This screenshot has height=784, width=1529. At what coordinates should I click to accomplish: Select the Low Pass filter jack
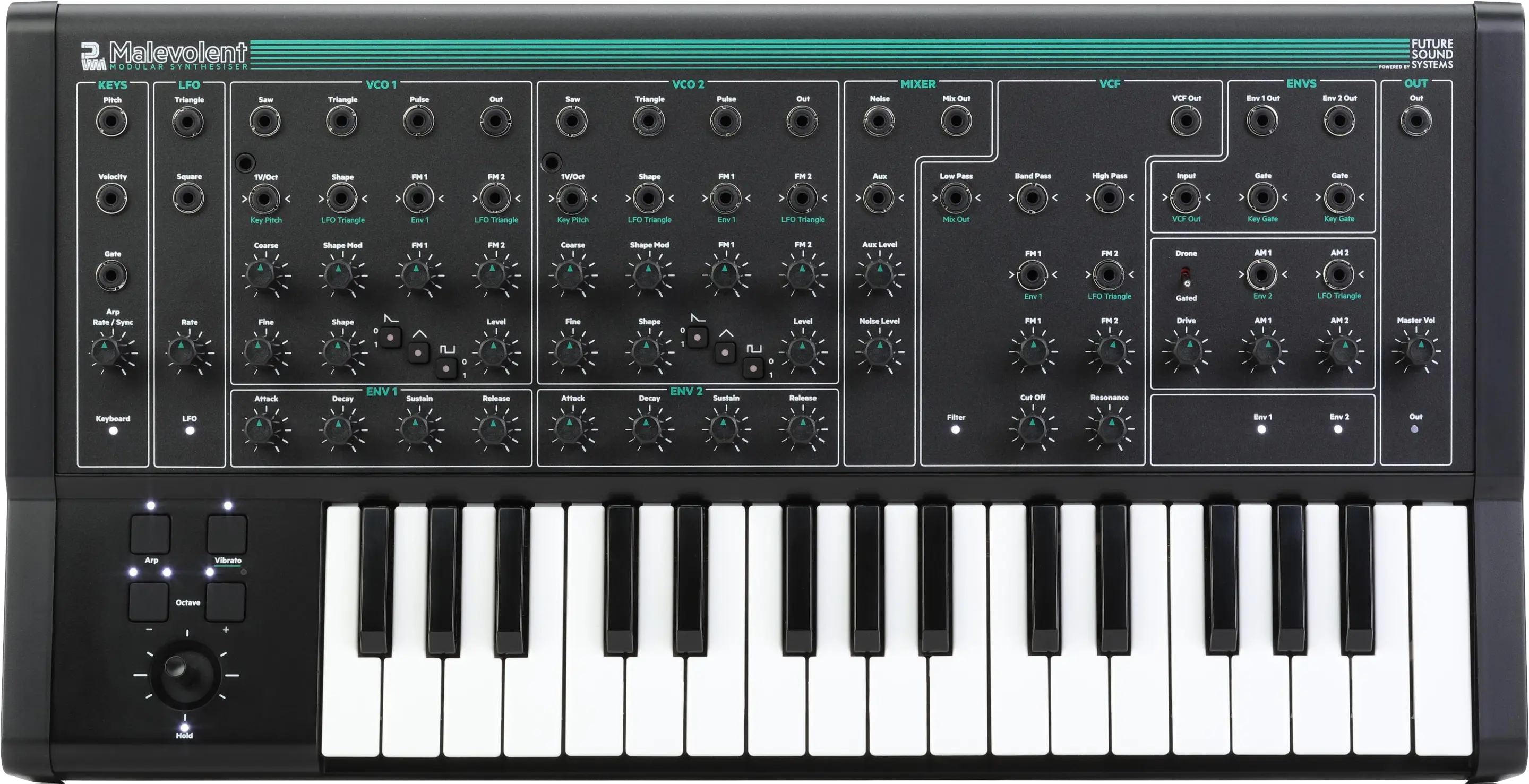coord(956,197)
